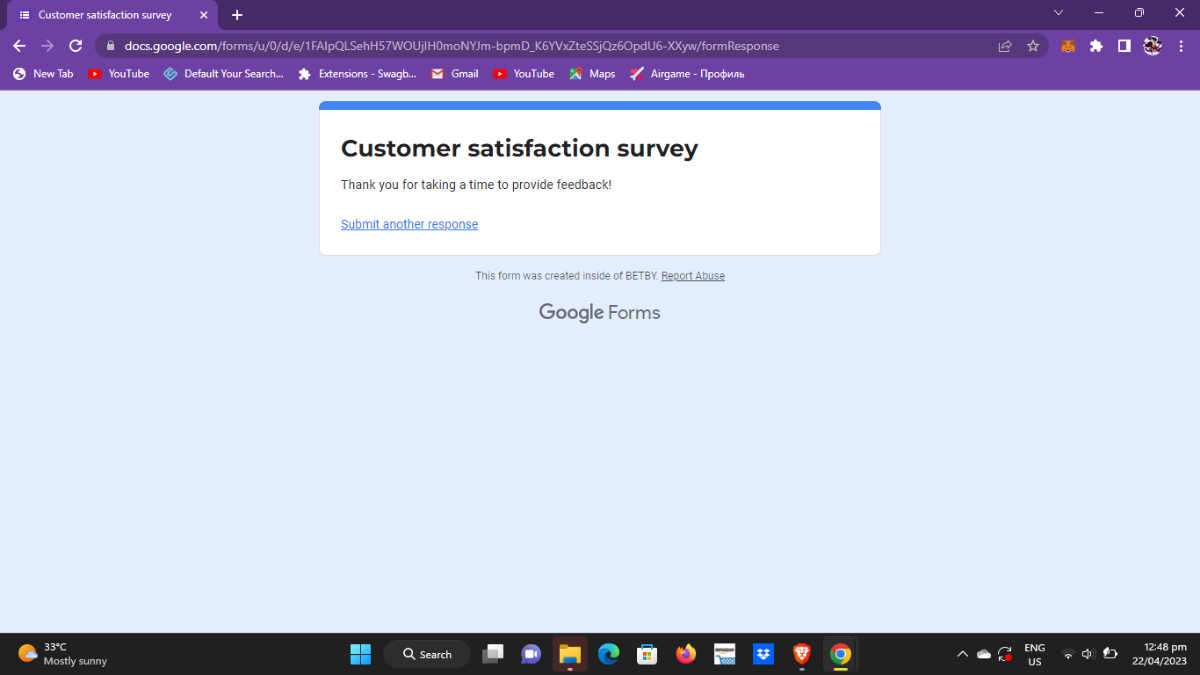
Task: Open the Windows Start menu
Action: point(360,654)
